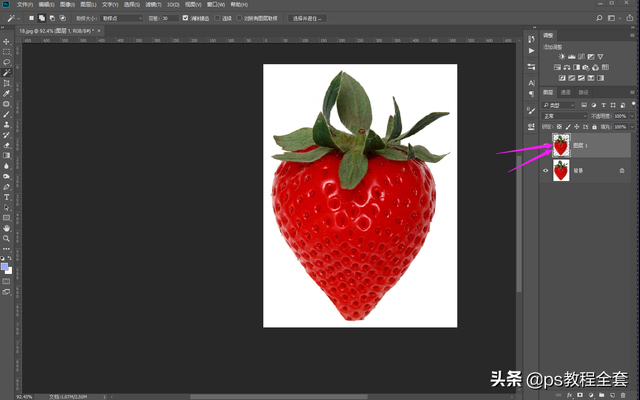Click the 图层 1 strawberry thumbnail
Screen dimensions: 640x400
[560, 146]
